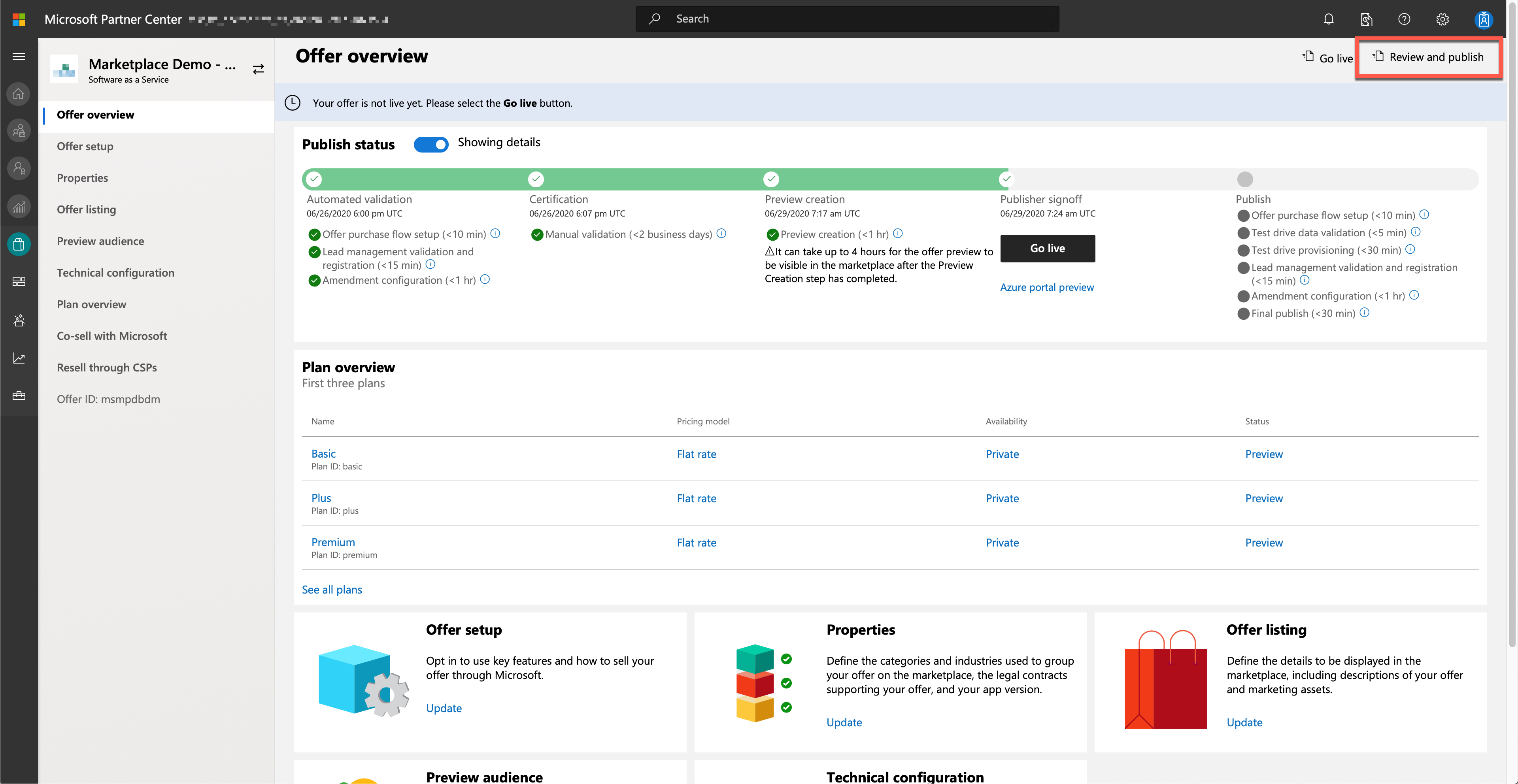Click Review and publish button
The image size is (1518, 784).
click(x=1429, y=57)
